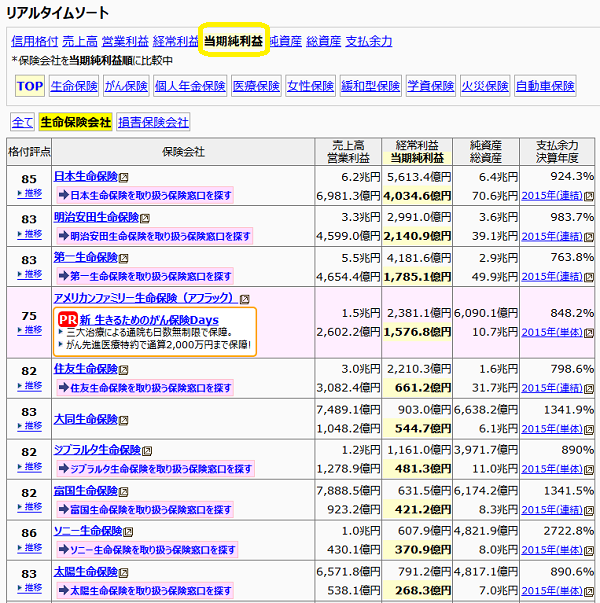Image resolution: width=600 pixels, height=603 pixels.
Task: Switch to 緩和型保険 category tab
Action: (x=371, y=86)
